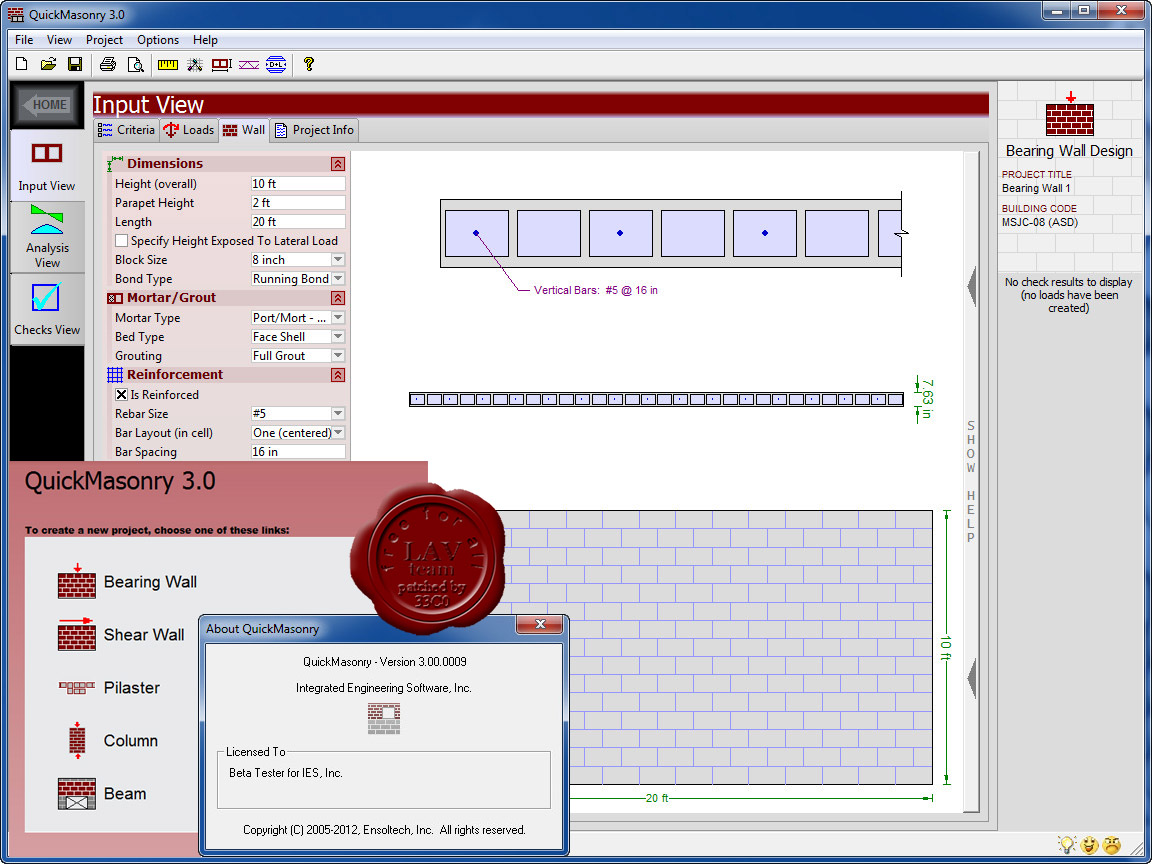Click the New file toolbar icon

click(x=21, y=65)
